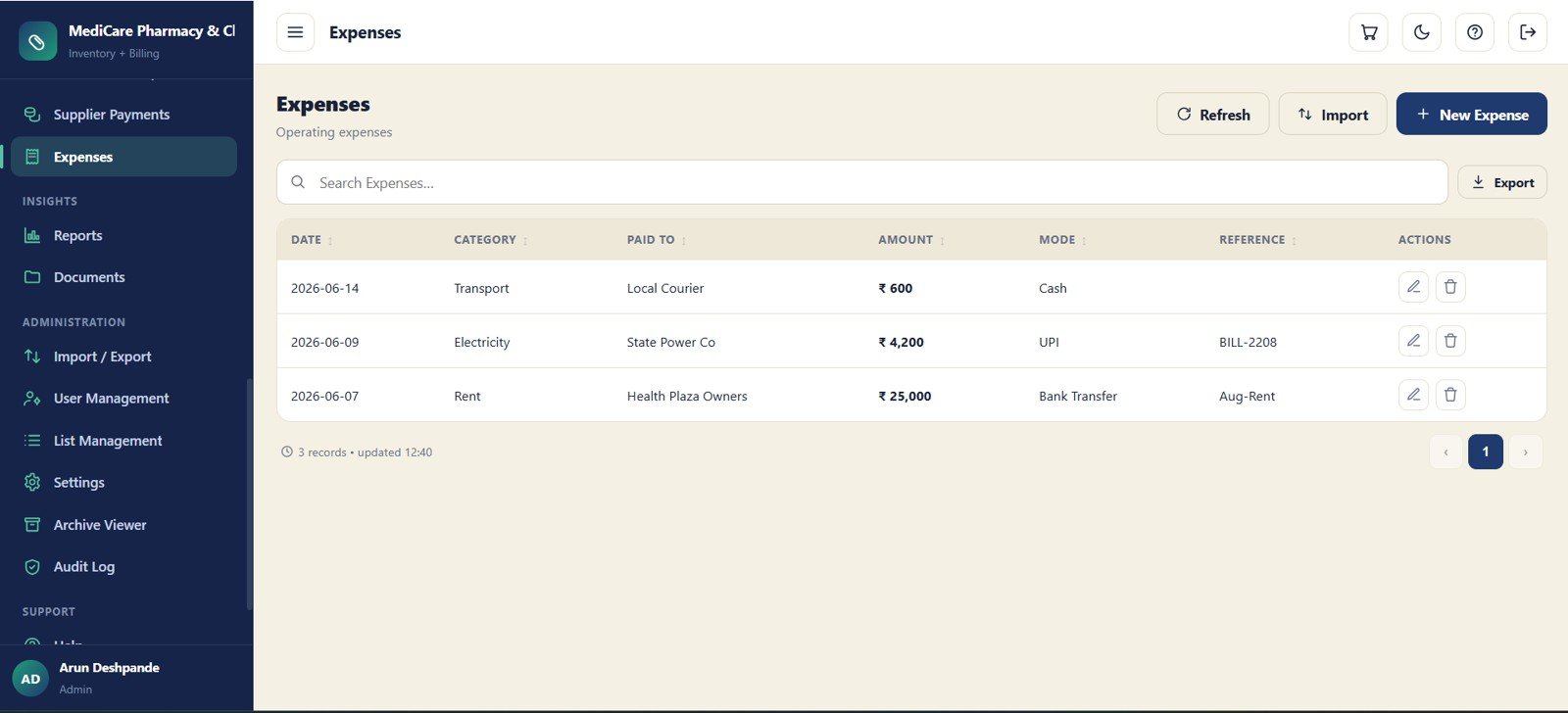The image size is (1568, 713).
Task: Create a New Expense
Action: tap(1472, 115)
